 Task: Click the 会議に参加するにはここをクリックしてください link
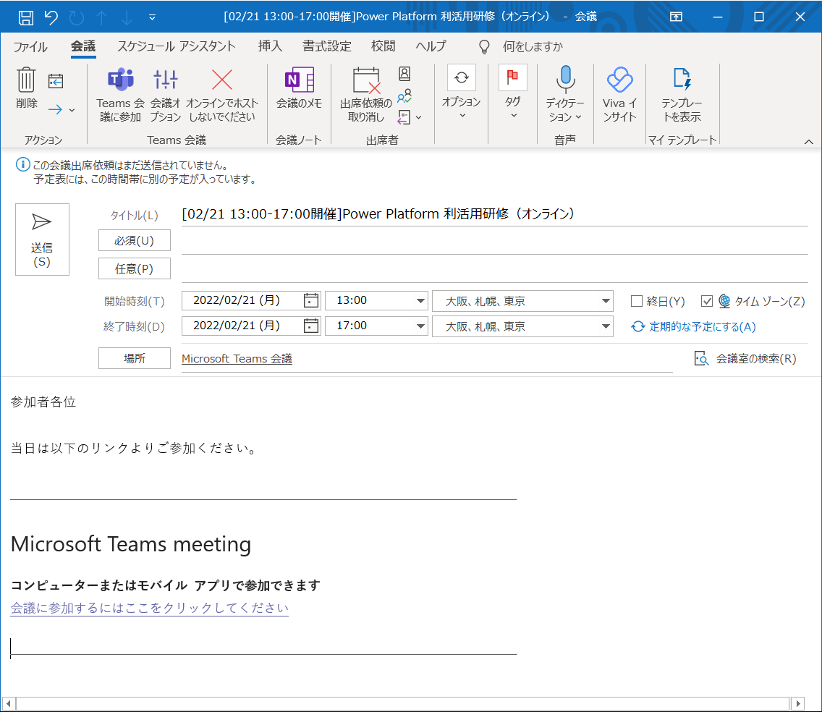[x=149, y=608]
